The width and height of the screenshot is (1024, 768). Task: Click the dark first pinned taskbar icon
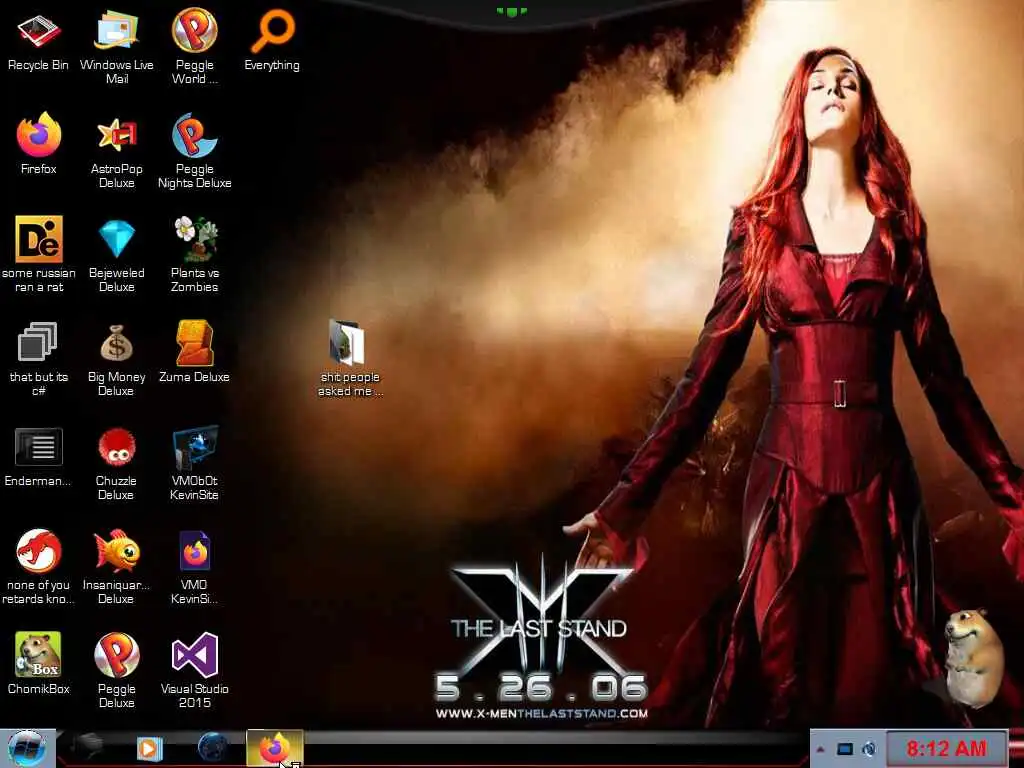pos(88,747)
